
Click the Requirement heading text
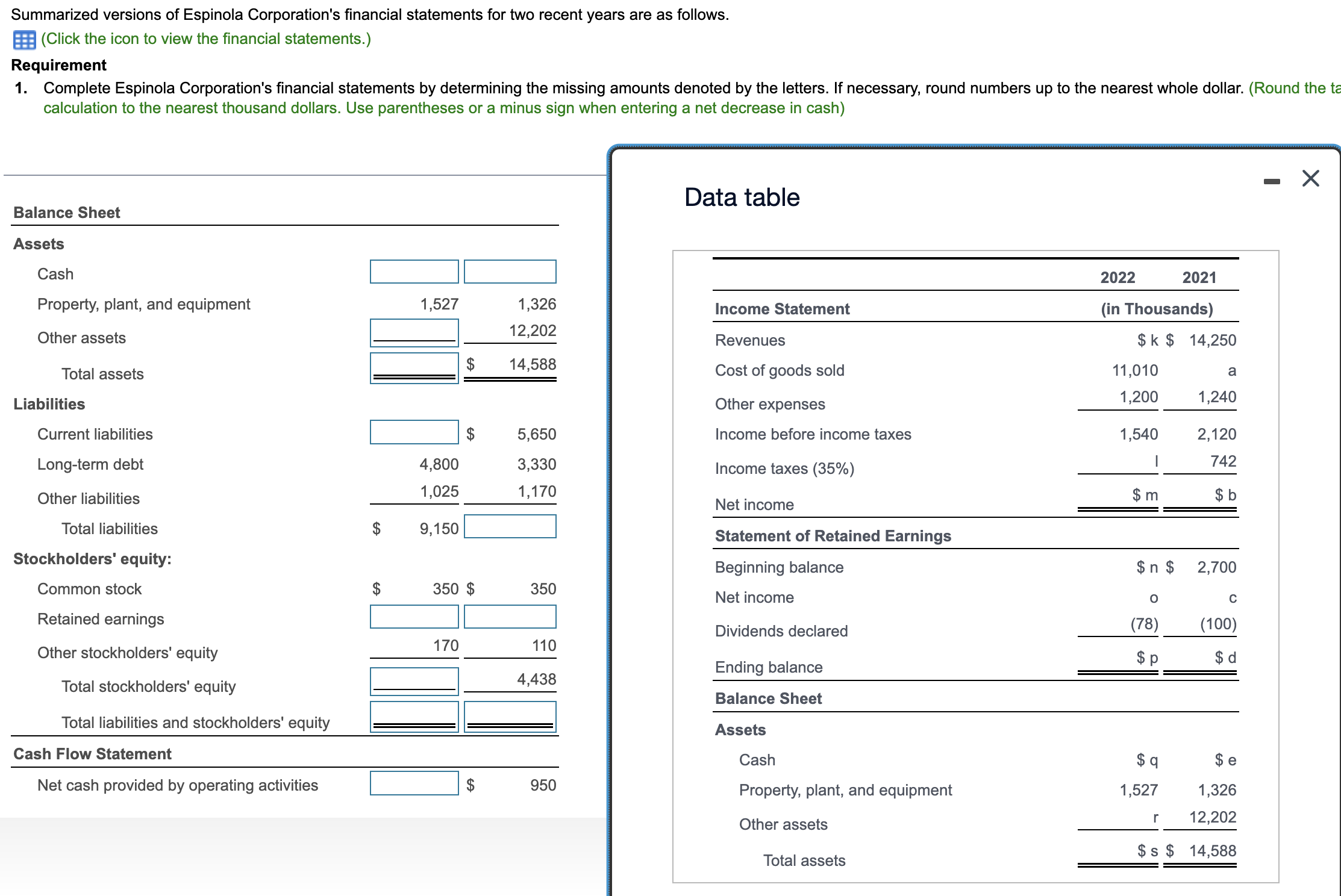(59, 65)
